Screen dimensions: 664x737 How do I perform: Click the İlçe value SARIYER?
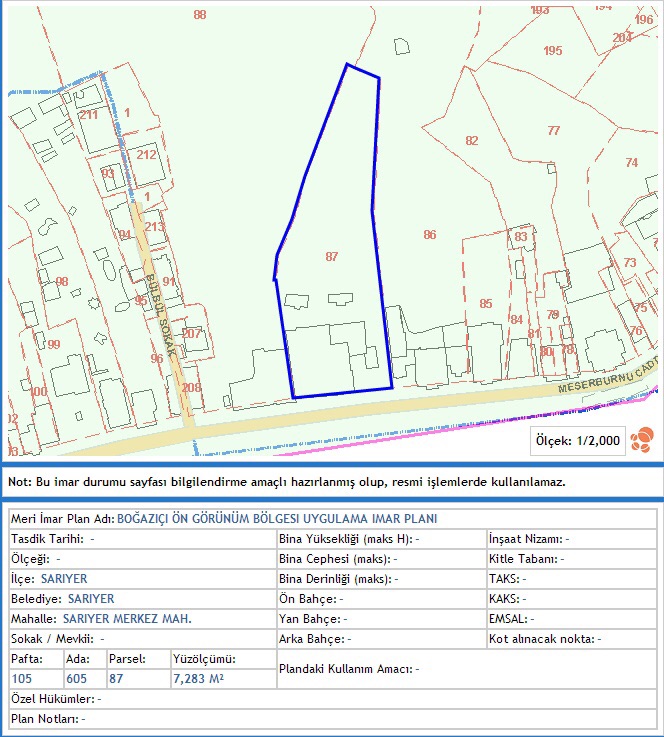click(x=64, y=579)
